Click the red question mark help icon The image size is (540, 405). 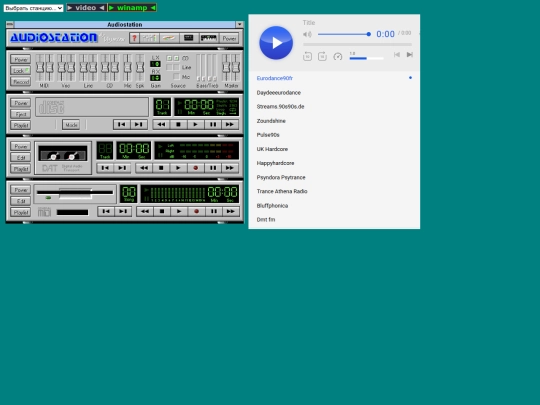(134, 38)
